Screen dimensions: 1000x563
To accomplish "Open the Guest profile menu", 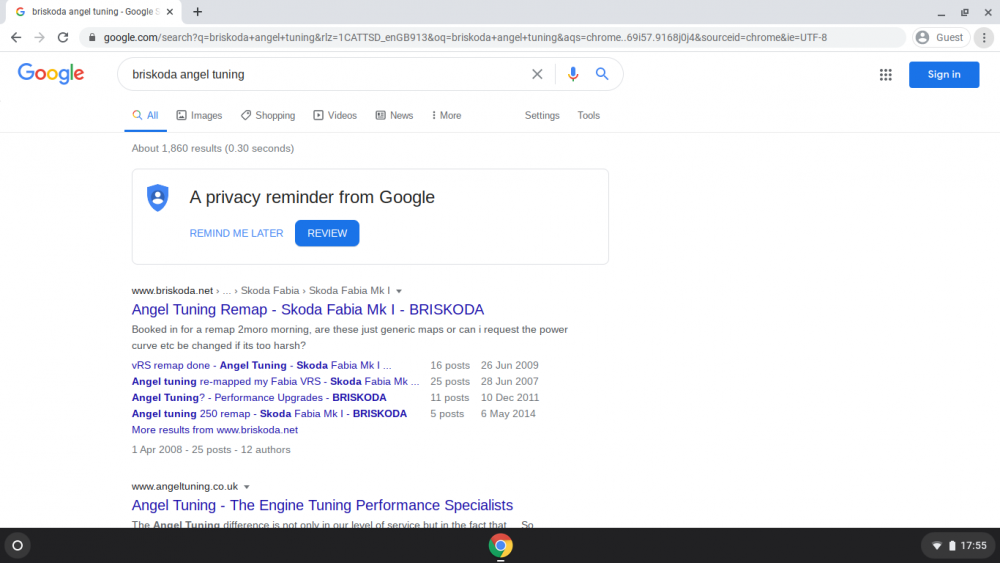I will (941, 38).
